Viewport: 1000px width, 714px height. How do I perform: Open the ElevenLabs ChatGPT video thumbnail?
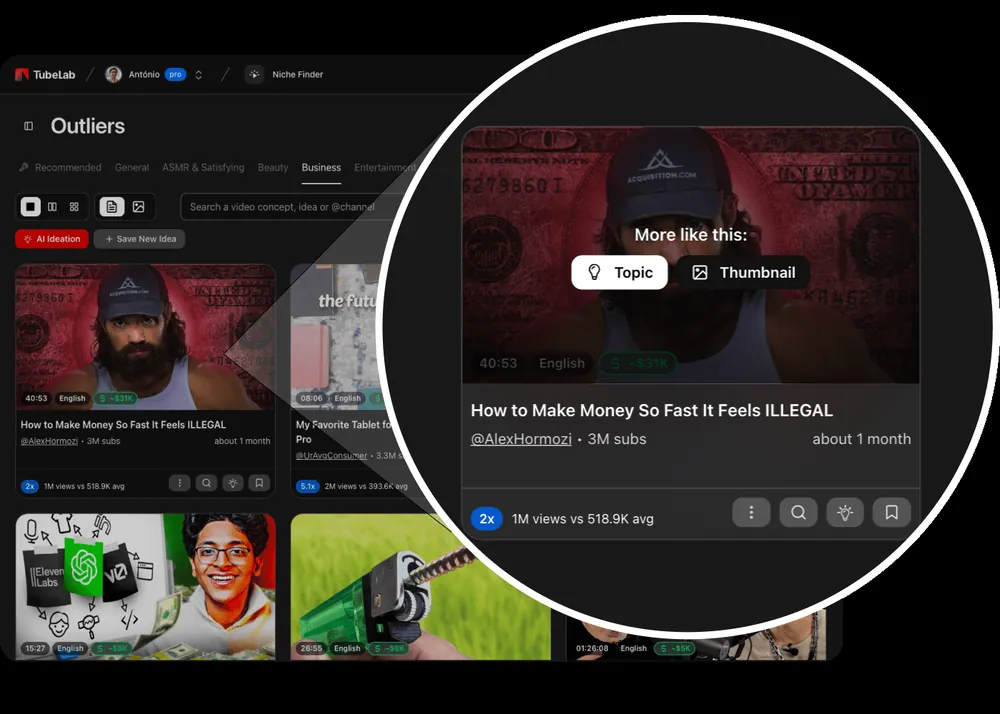tap(145, 586)
